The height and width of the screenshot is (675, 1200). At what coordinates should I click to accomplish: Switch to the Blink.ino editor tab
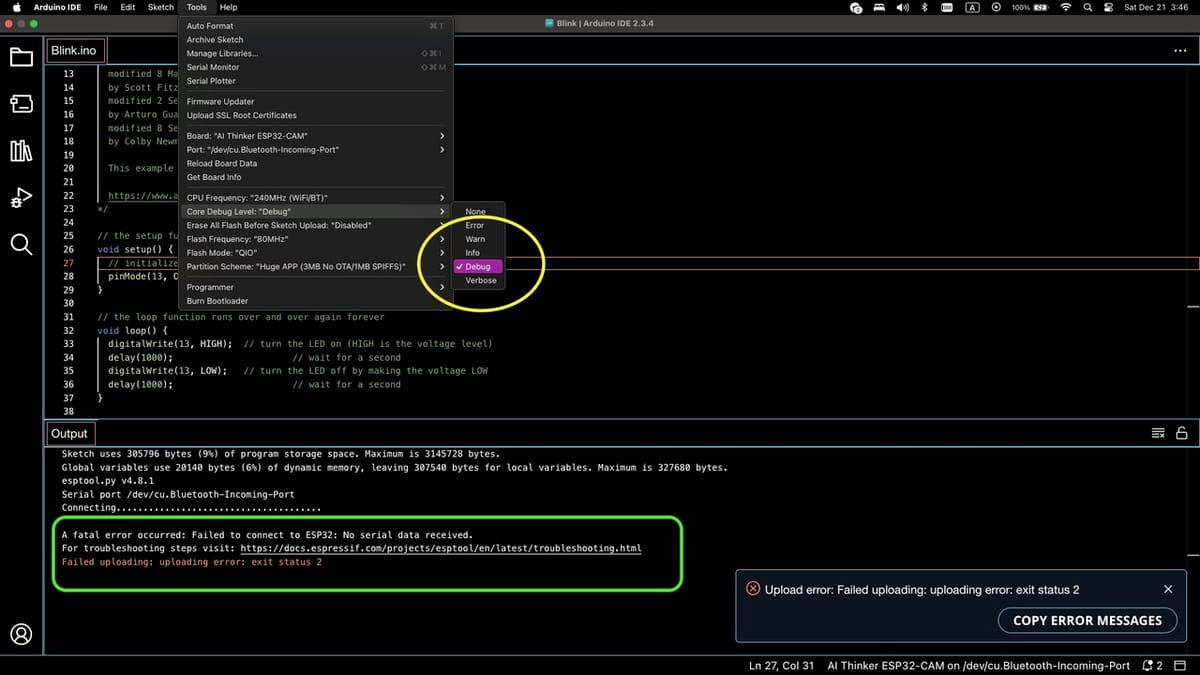click(75, 50)
